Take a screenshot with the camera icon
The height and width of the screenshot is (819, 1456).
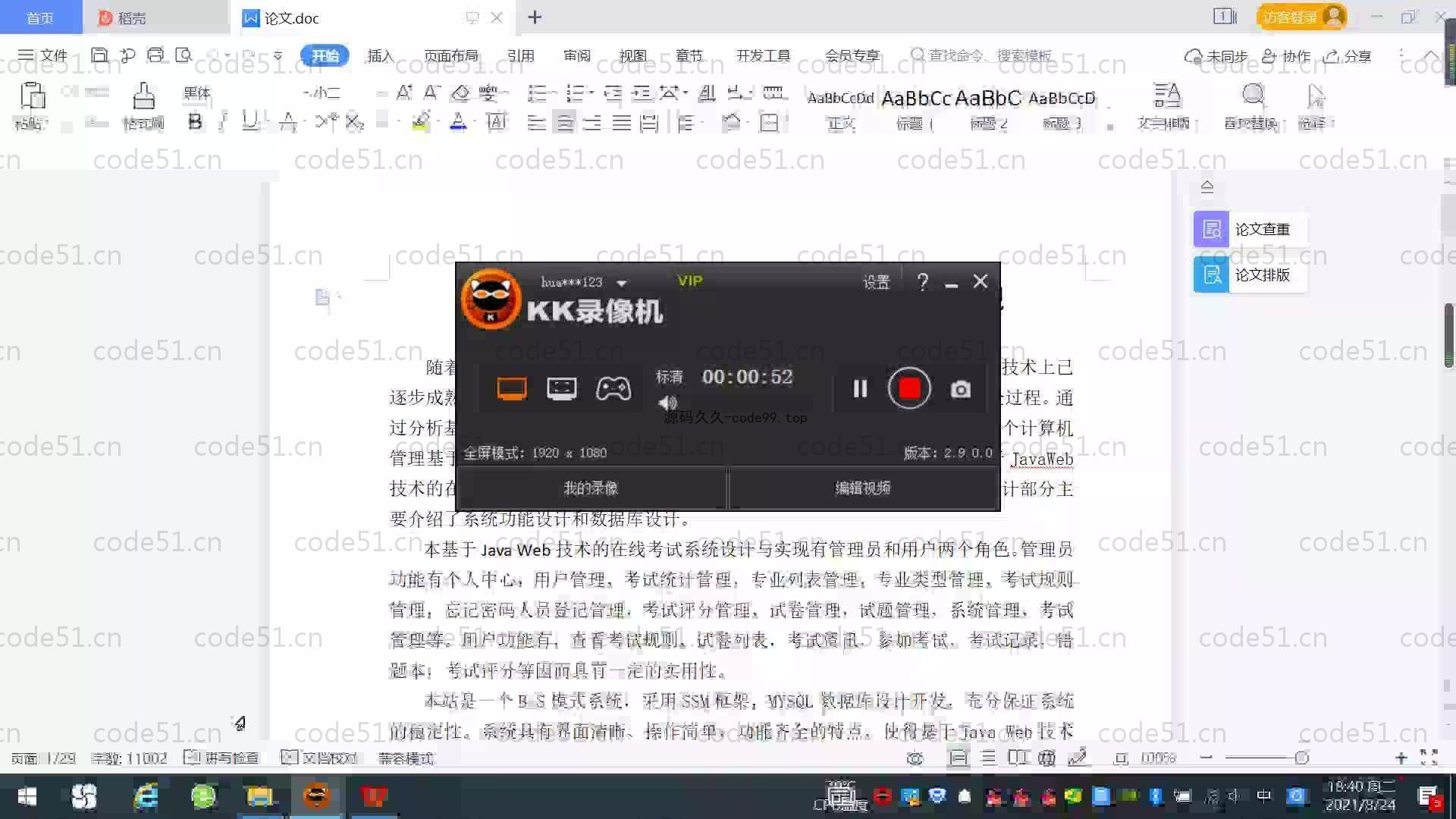(x=961, y=389)
